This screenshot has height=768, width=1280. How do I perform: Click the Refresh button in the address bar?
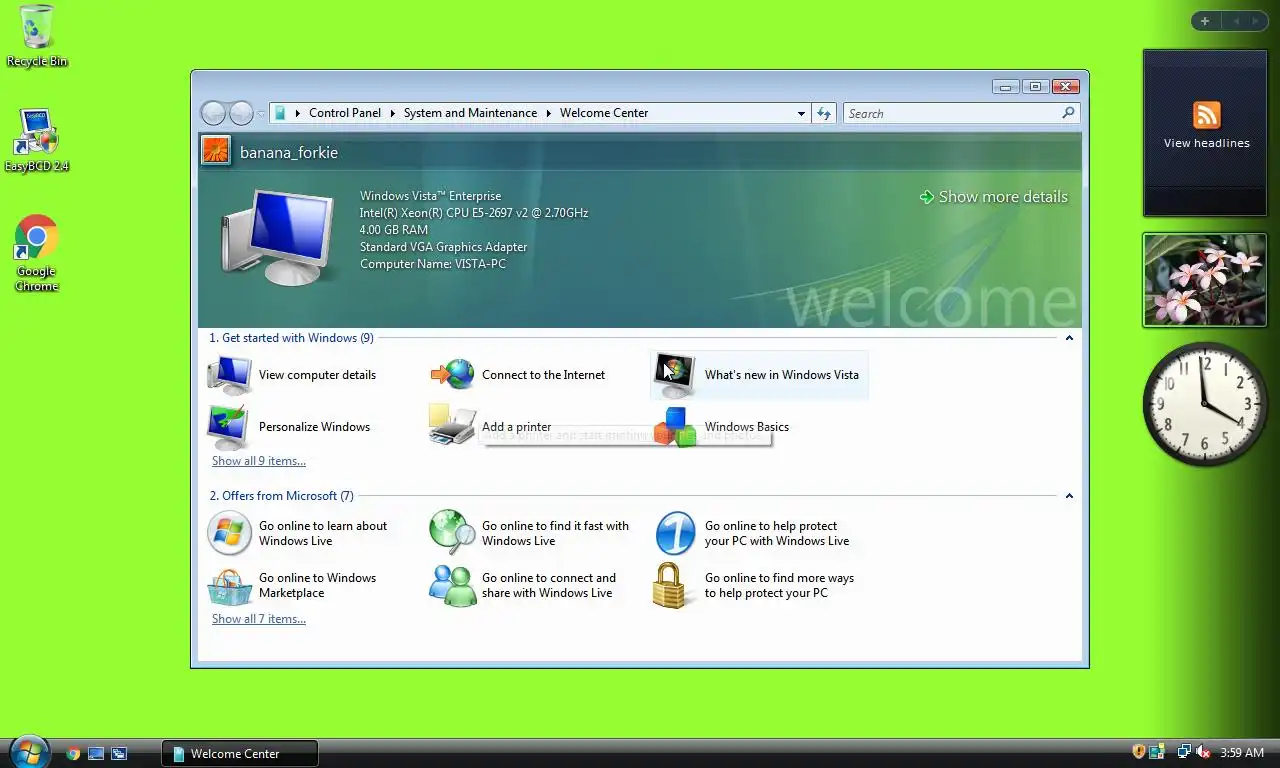[824, 113]
